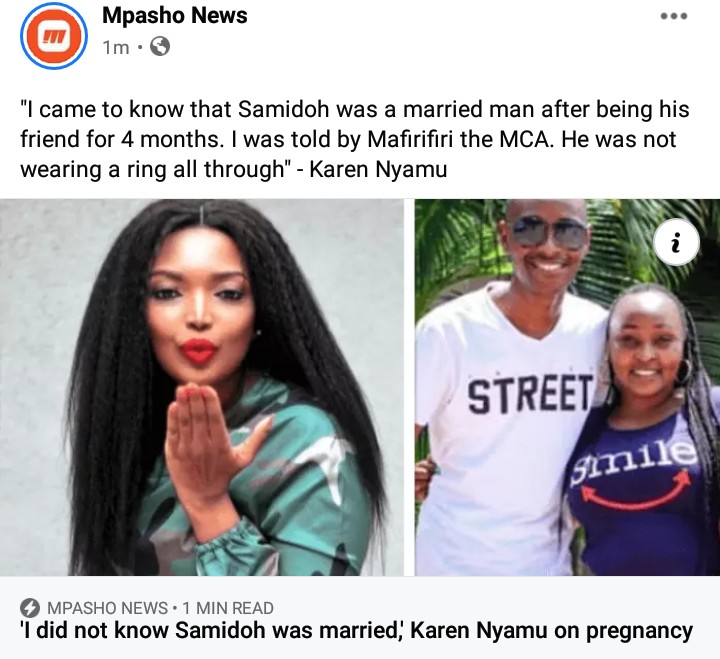Screen dimensions: 720x659
Task: Click the 1 MIN READ label
Action: pyautogui.click(x=228, y=608)
